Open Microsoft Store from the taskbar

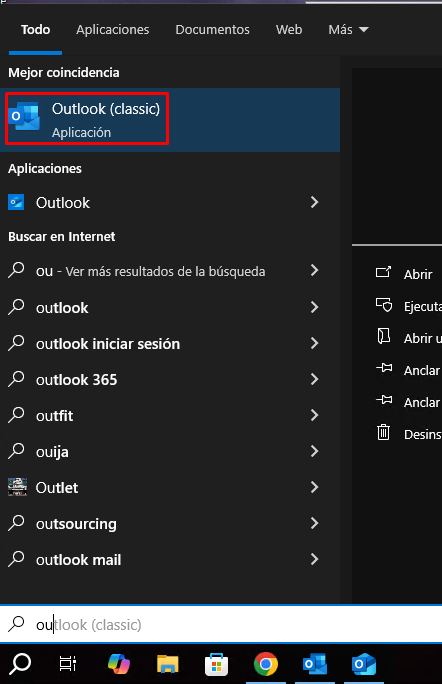coord(217,664)
